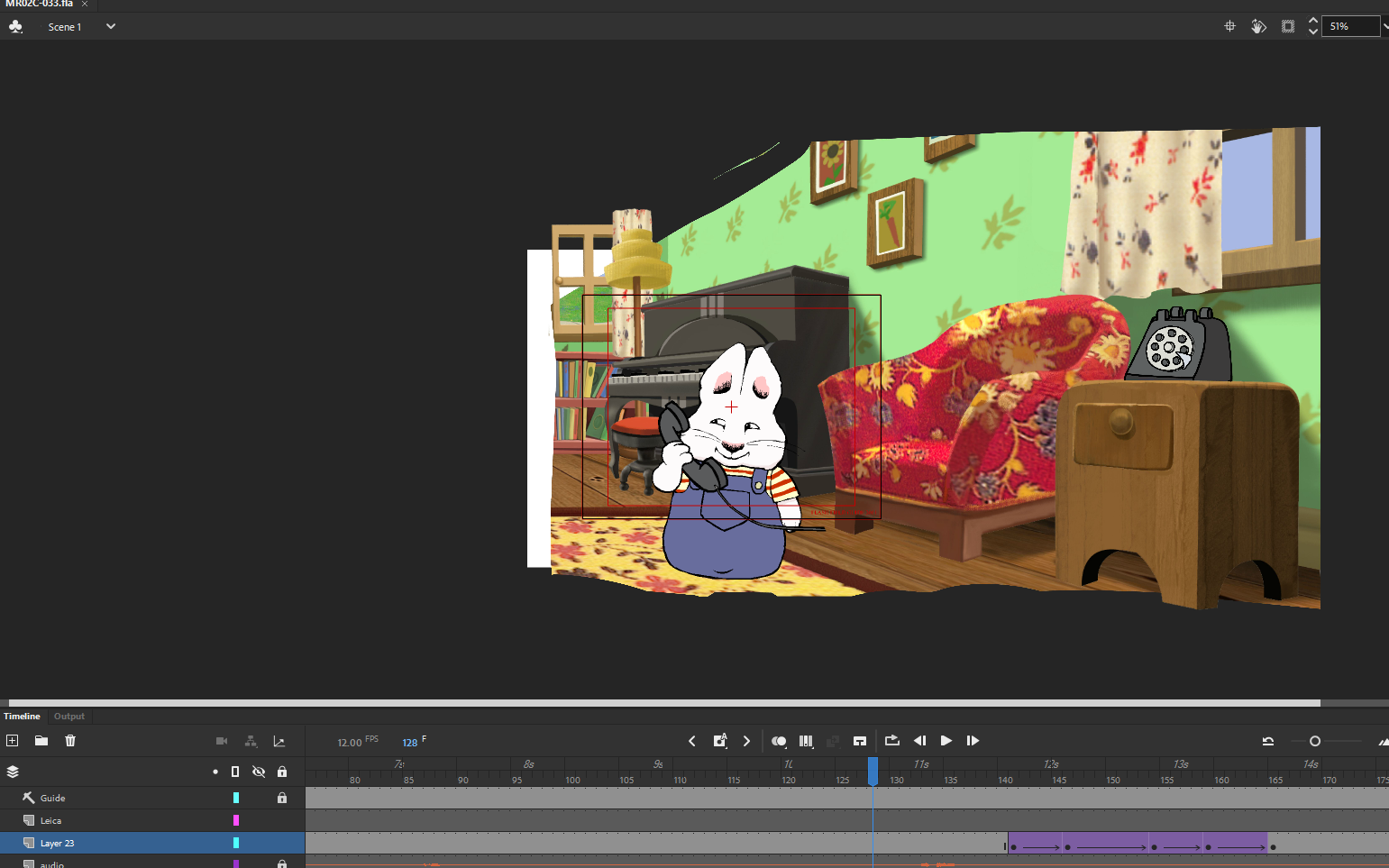1389x868 pixels.
Task: Click the current frame number 128
Action: 410,743
